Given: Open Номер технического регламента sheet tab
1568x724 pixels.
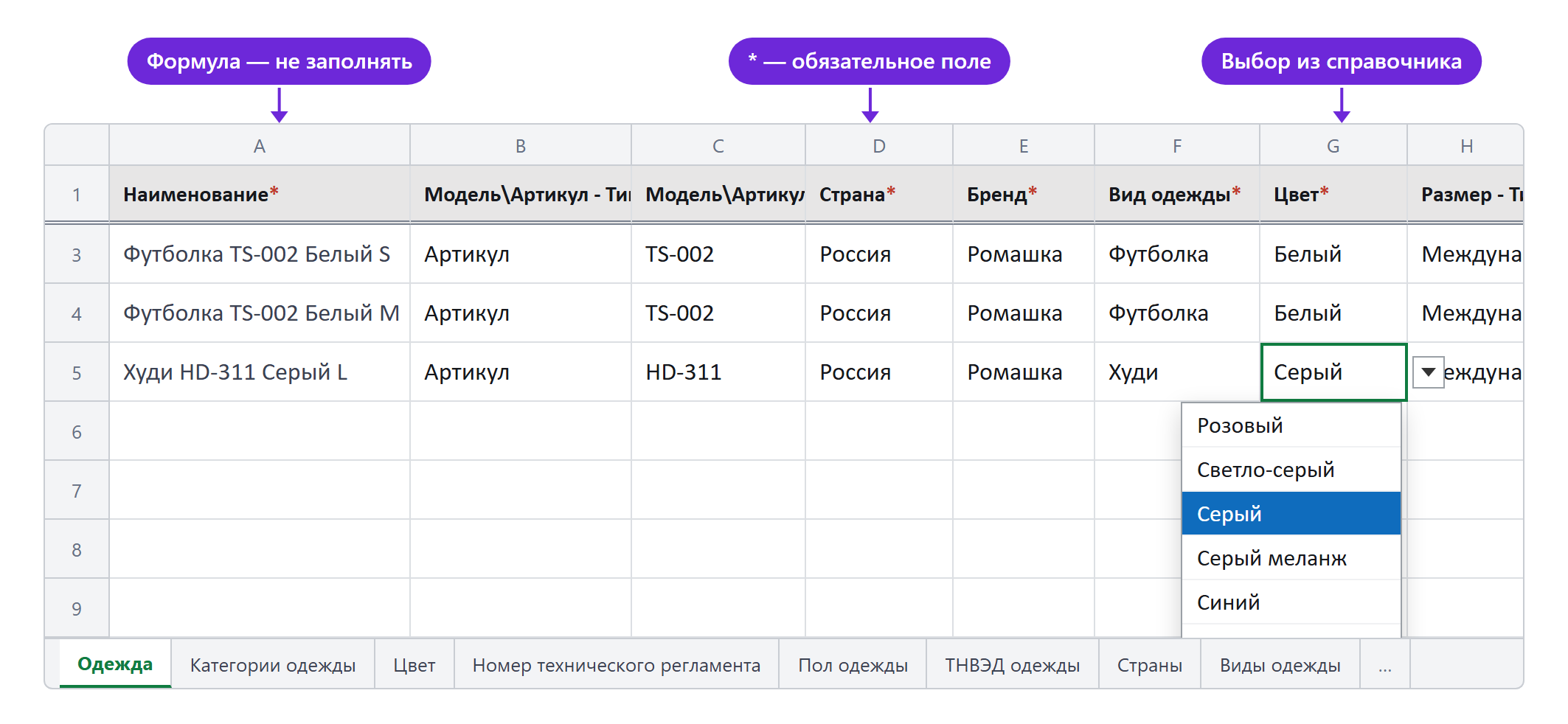Looking at the screenshot, I should [x=617, y=665].
